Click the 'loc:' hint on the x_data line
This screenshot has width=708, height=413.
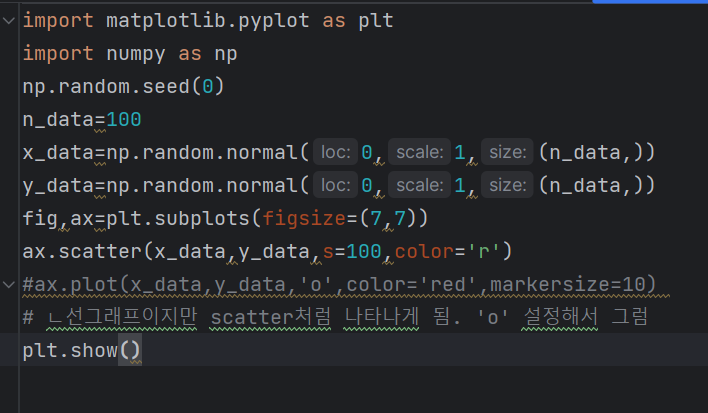point(335,152)
